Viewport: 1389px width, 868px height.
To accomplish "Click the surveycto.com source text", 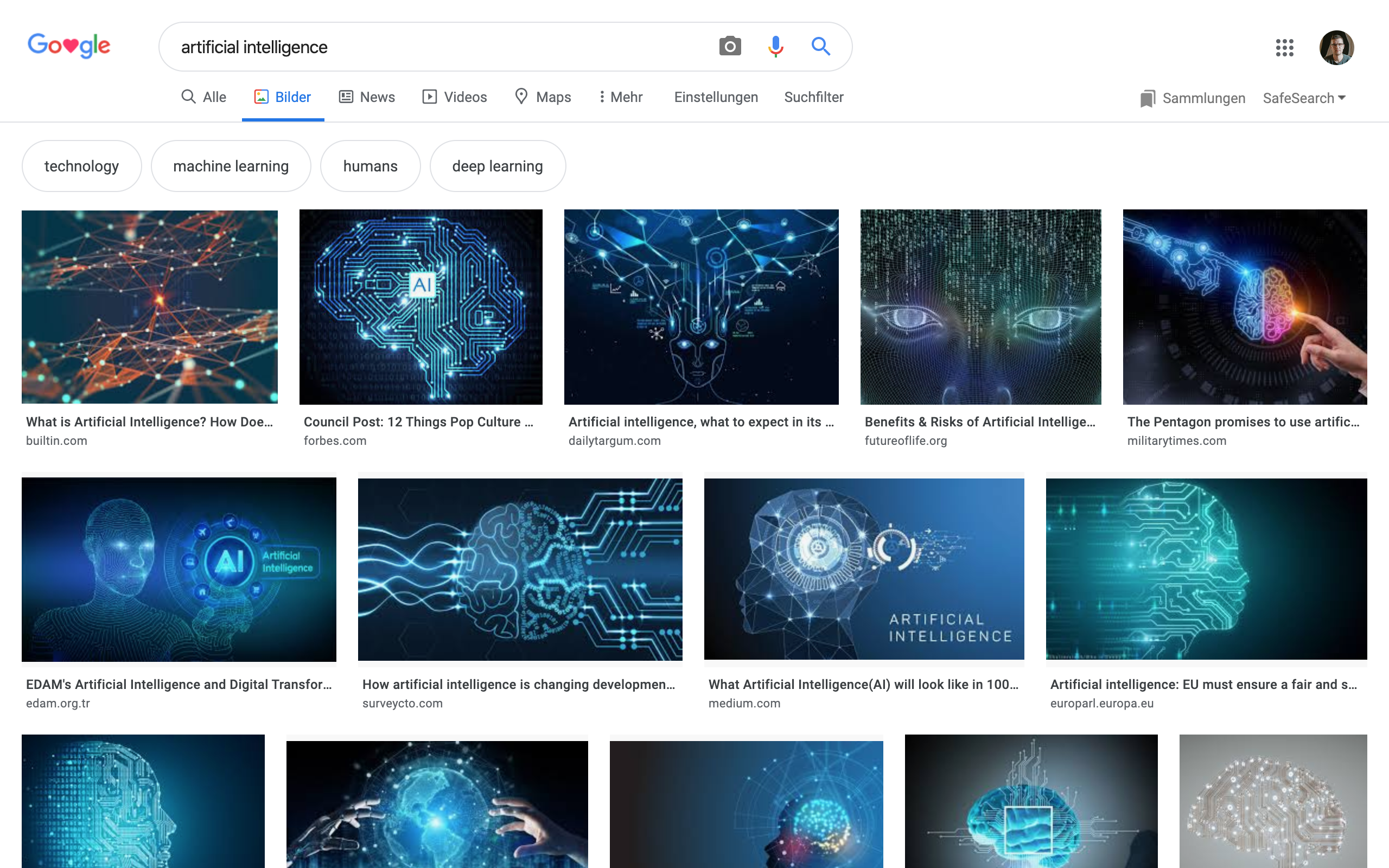I will (403, 703).
